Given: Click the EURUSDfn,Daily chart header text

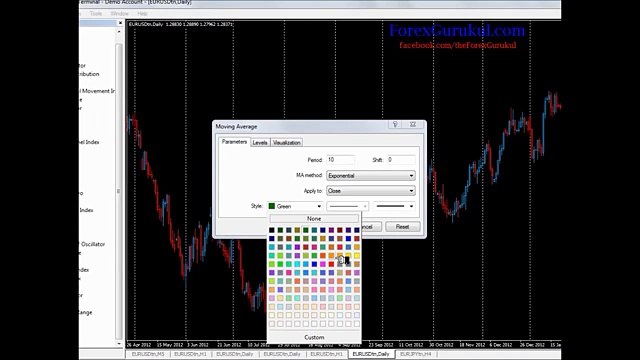Looking at the screenshot, I should pyautogui.click(x=180, y=24).
